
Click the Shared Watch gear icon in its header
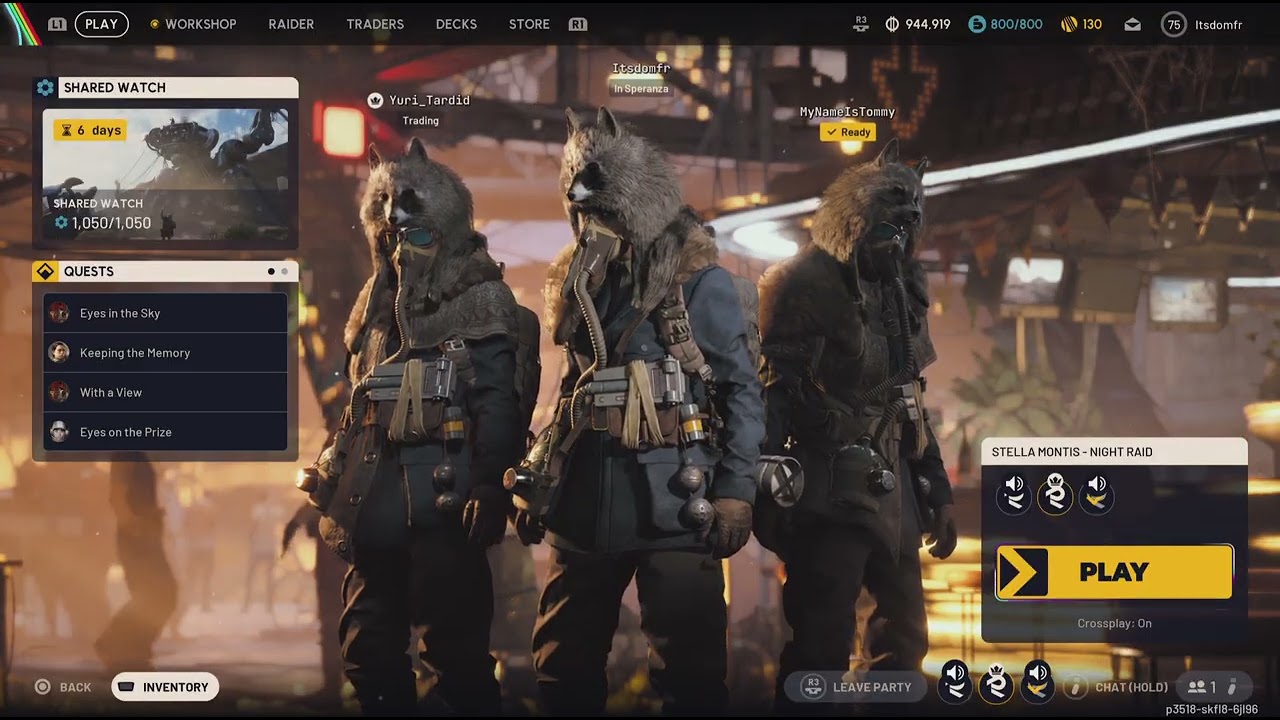point(45,87)
